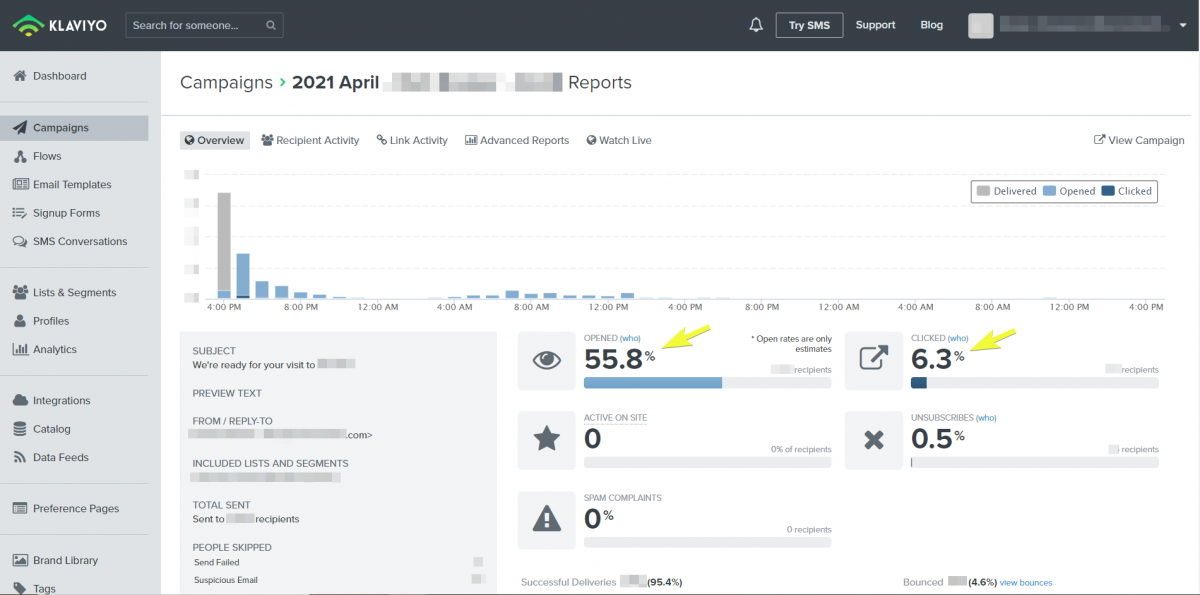Switch to the Link Activity tab
The image size is (1200, 595).
pos(412,141)
